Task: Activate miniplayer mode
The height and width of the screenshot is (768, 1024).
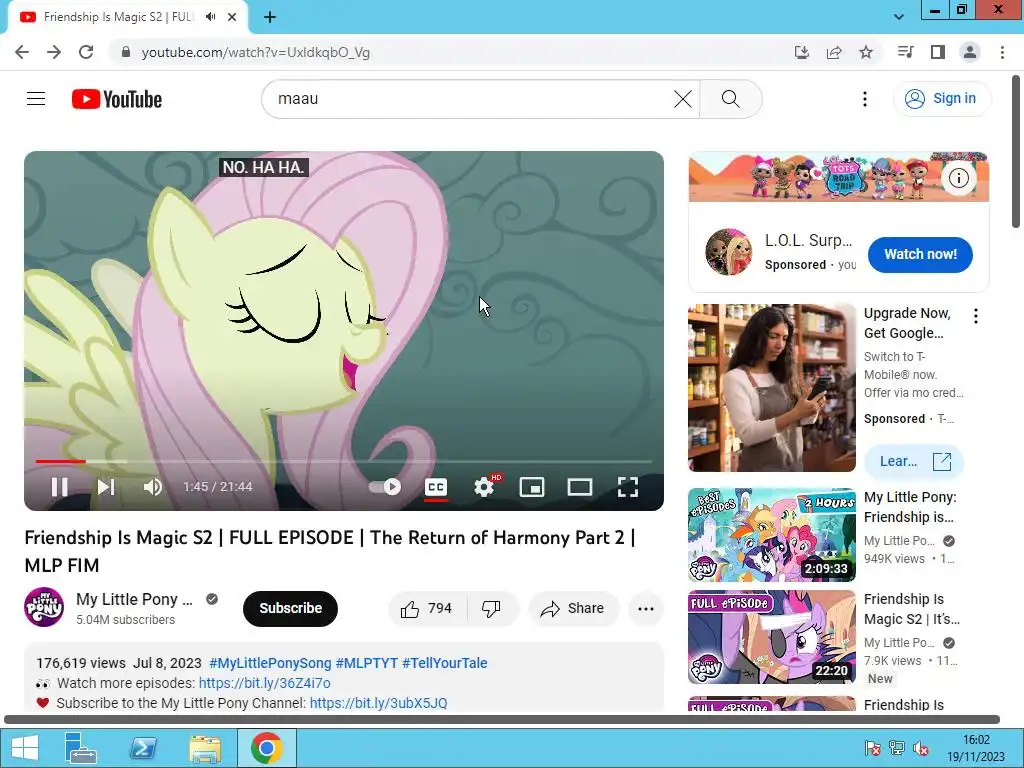Action: [532, 487]
